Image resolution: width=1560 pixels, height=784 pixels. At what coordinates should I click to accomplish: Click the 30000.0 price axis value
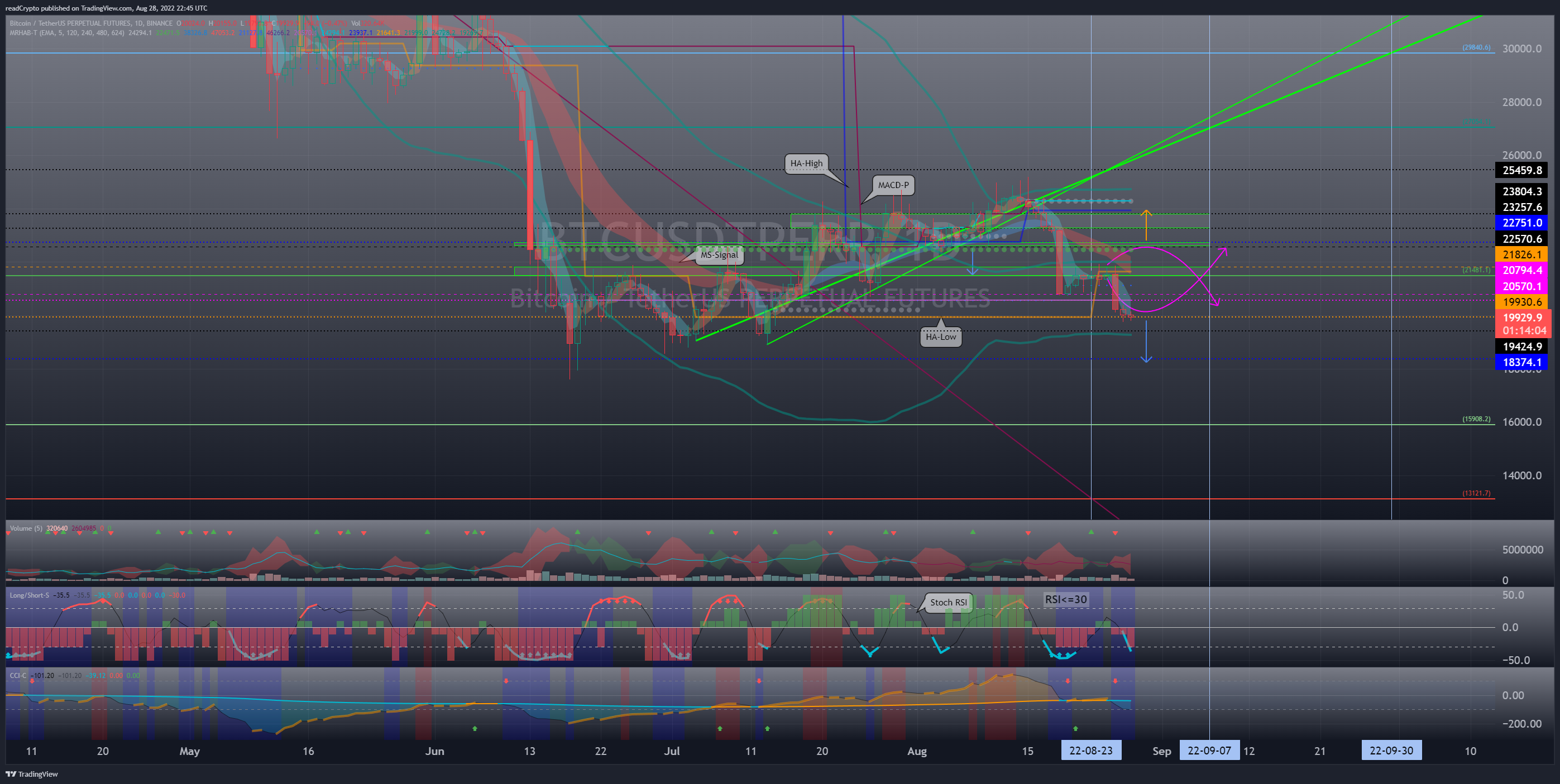click(x=1521, y=49)
